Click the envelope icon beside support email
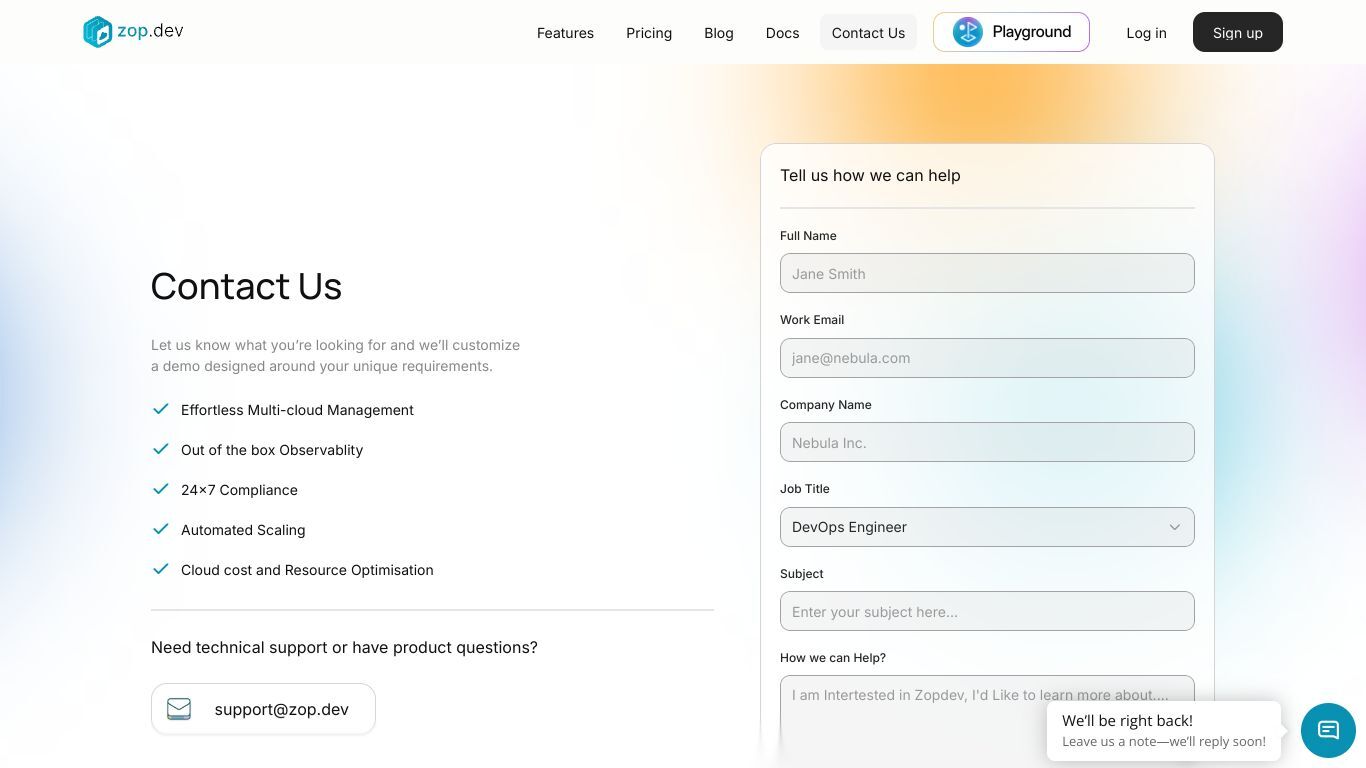Image resolution: width=1366 pixels, height=768 pixels. (179, 709)
